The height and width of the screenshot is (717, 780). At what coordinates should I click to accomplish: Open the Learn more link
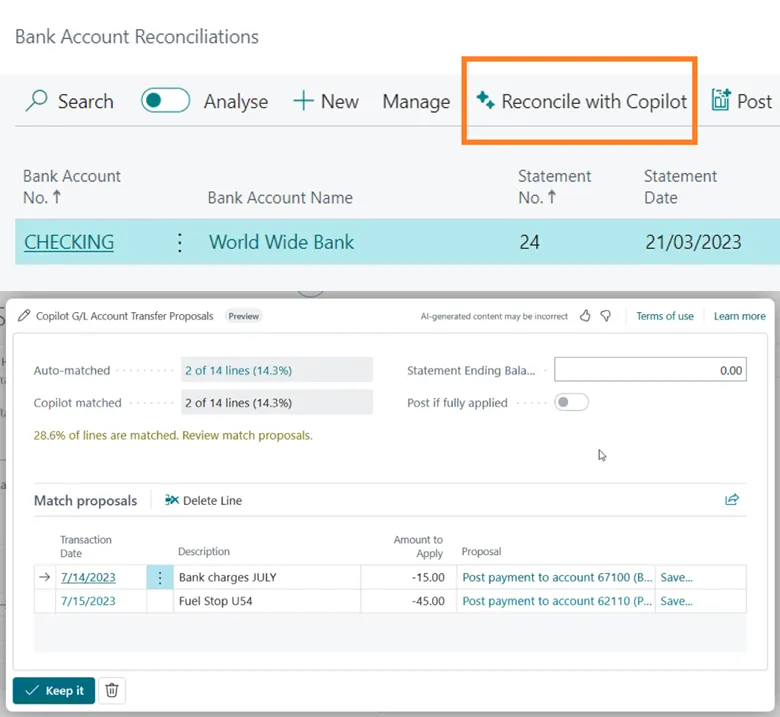click(x=739, y=316)
